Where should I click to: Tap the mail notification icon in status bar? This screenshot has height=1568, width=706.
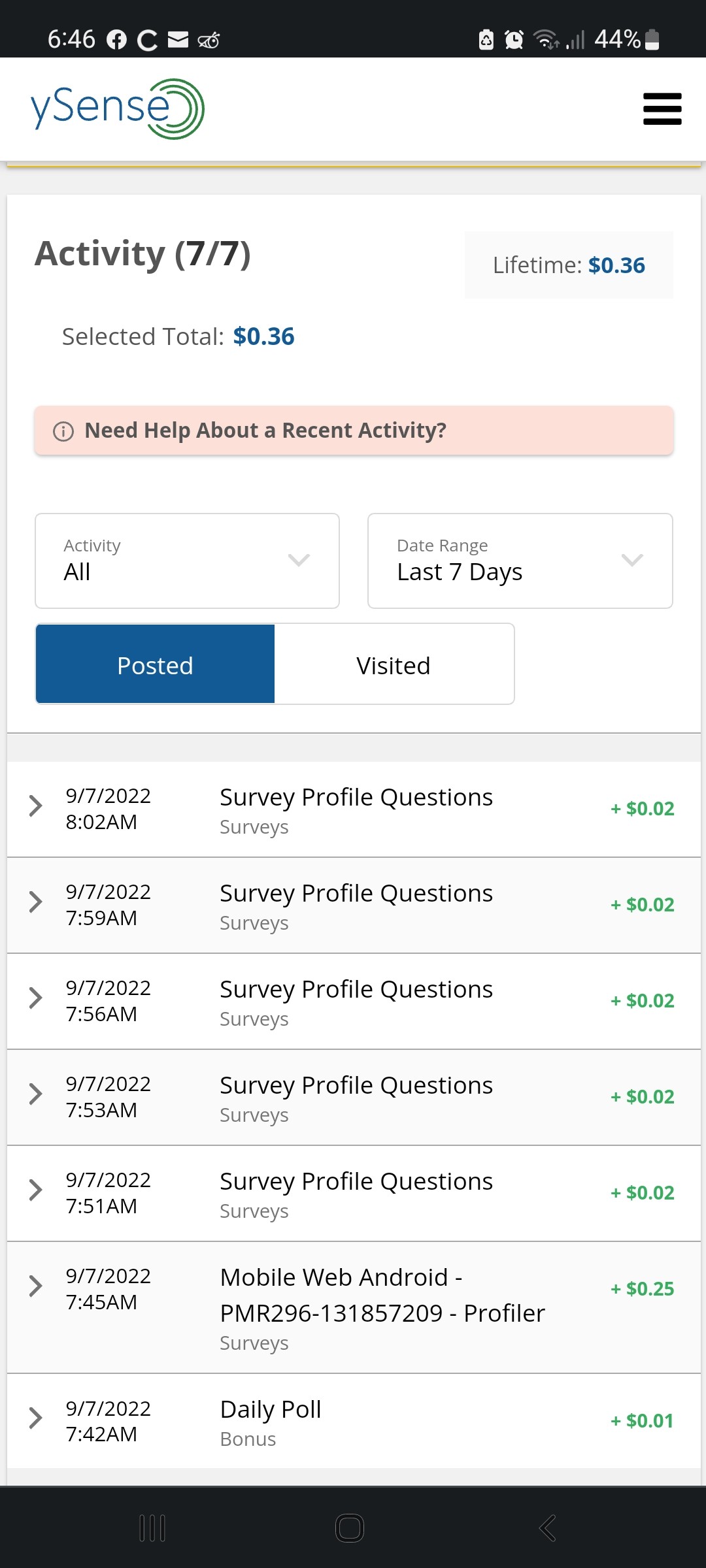[178, 40]
